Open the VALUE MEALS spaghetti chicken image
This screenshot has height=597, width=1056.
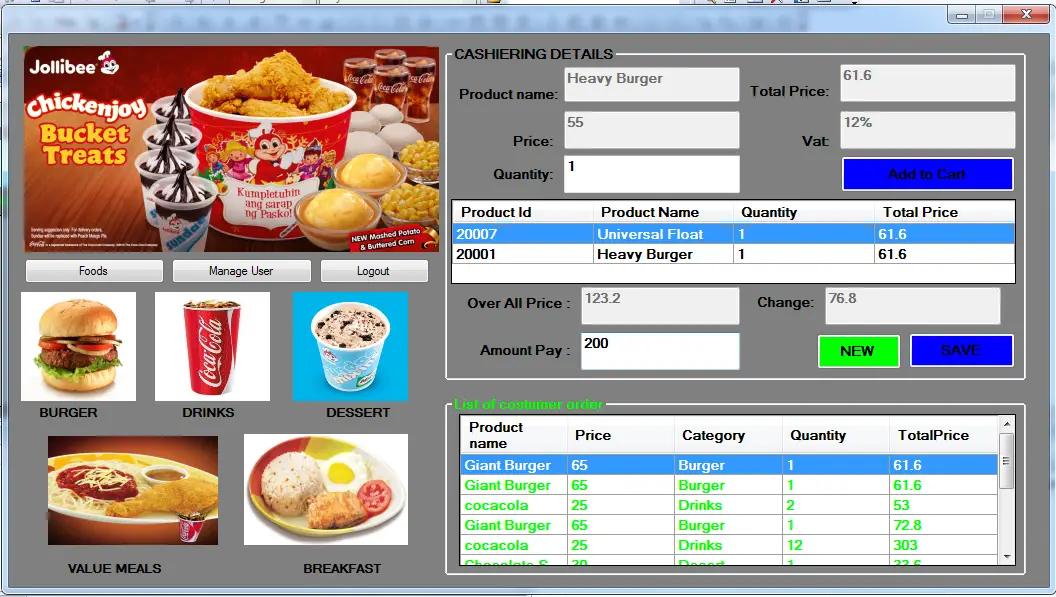point(133,490)
